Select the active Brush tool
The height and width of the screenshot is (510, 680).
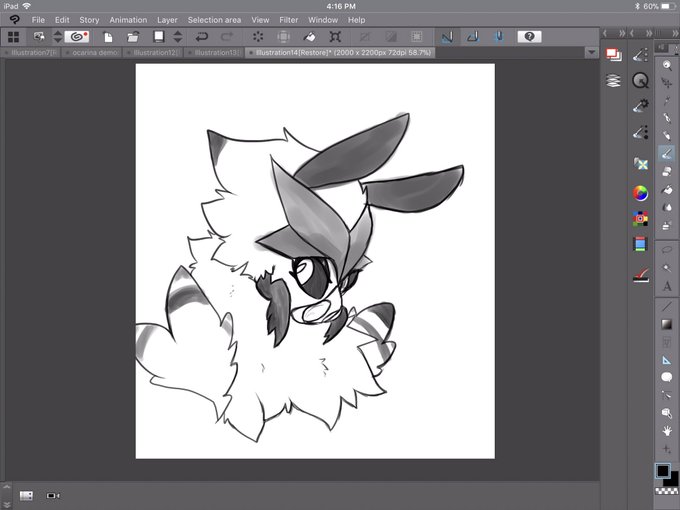667,153
